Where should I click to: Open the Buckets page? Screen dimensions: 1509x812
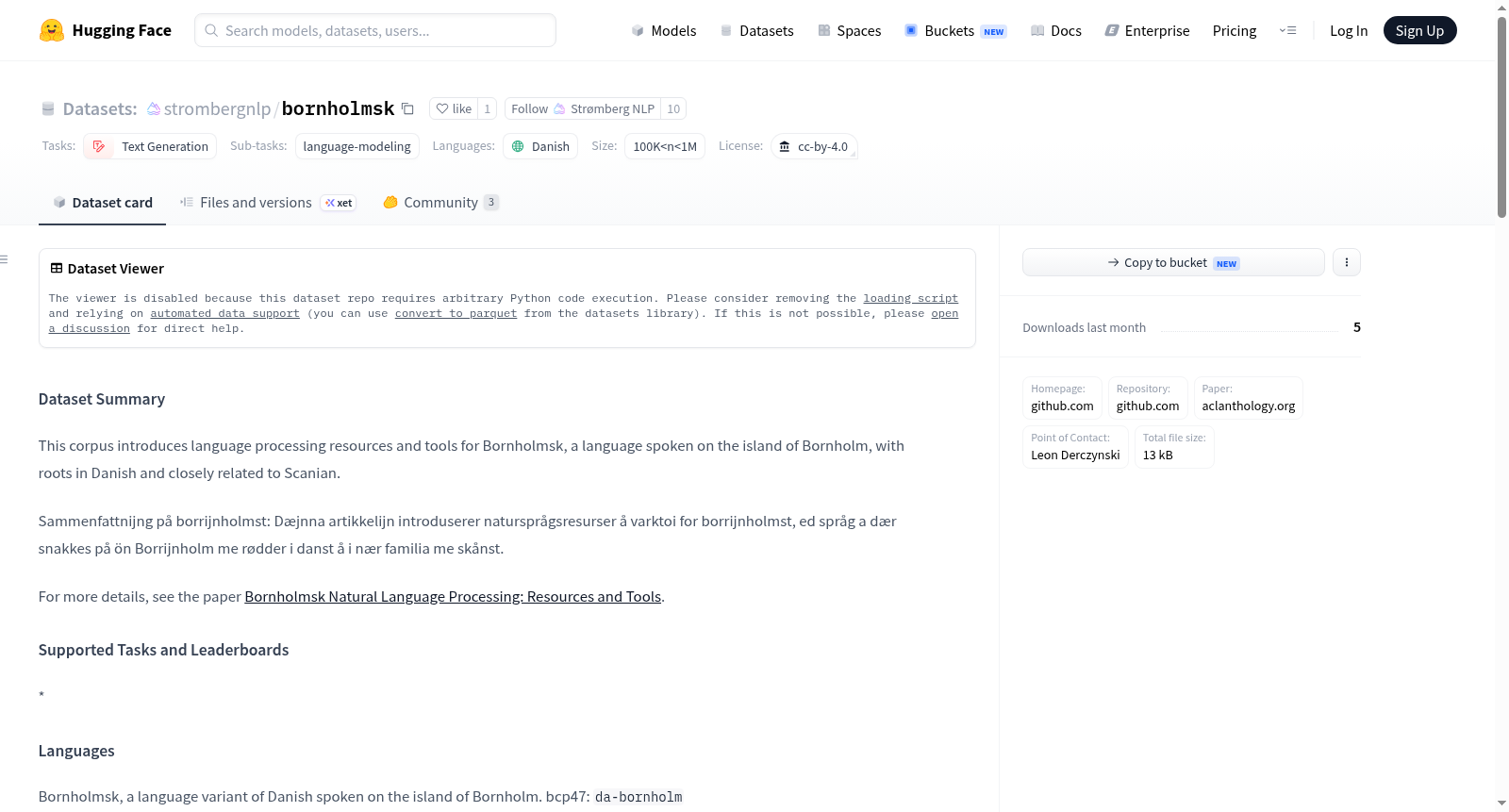[955, 30]
